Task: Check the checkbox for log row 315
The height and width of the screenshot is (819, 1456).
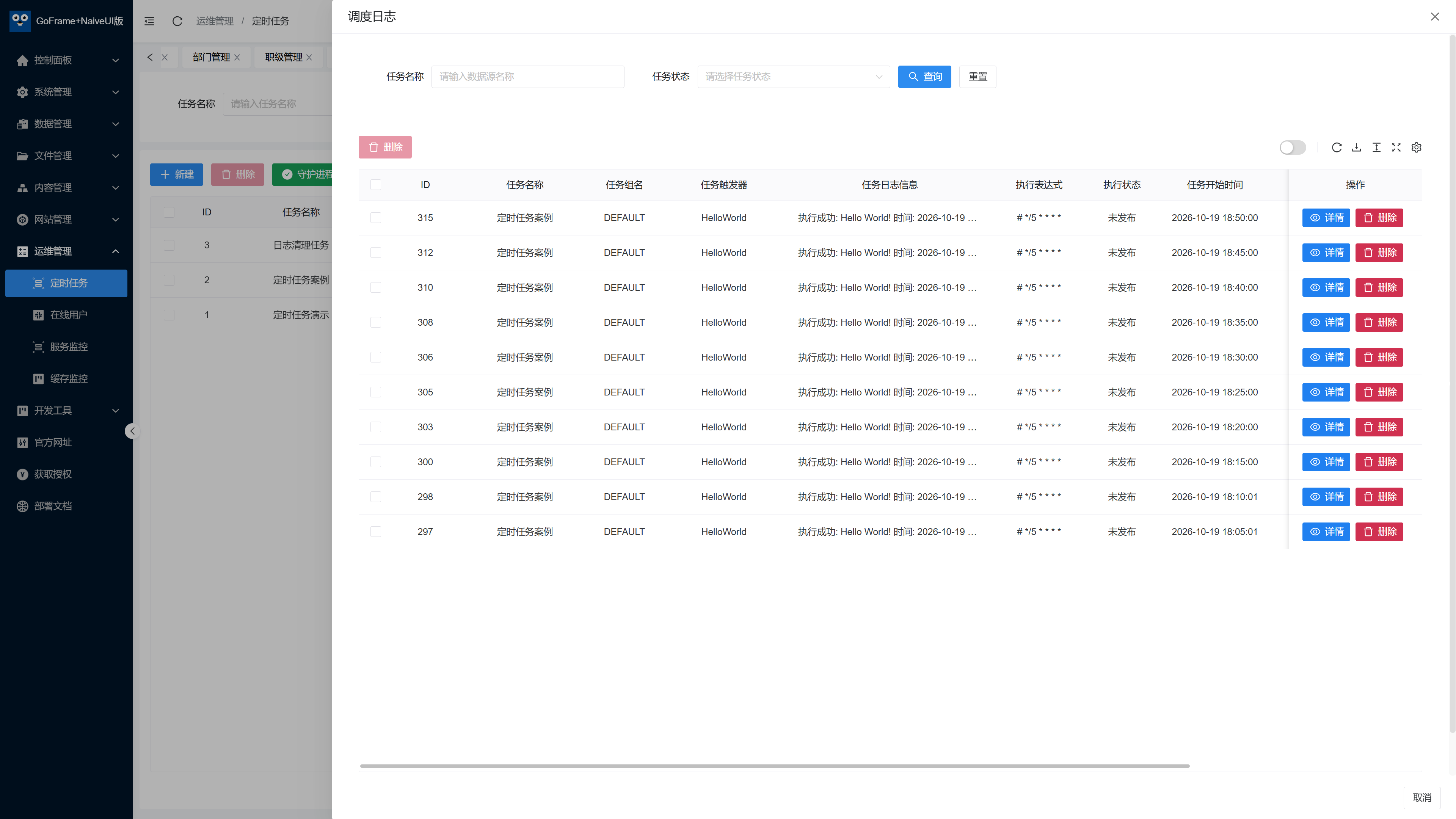Action: (x=375, y=218)
